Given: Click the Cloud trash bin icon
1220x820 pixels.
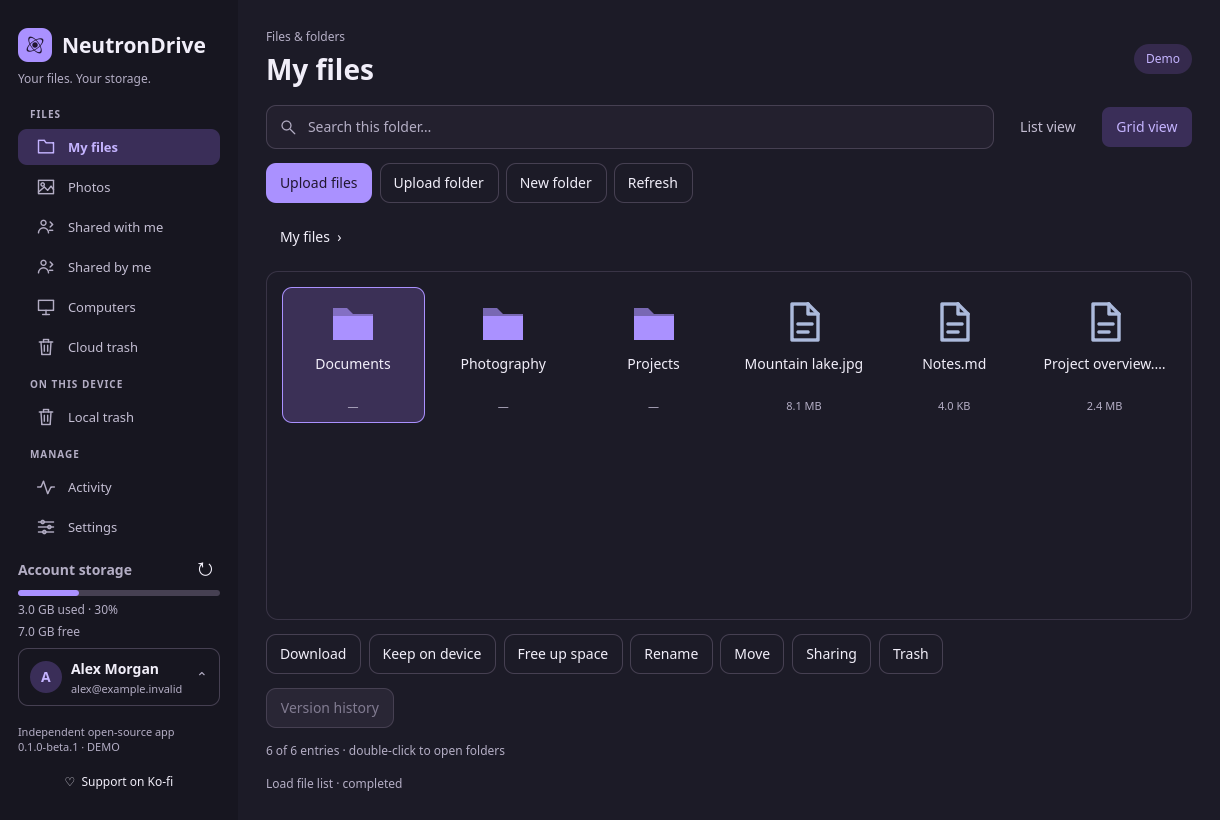Looking at the screenshot, I should (46, 347).
